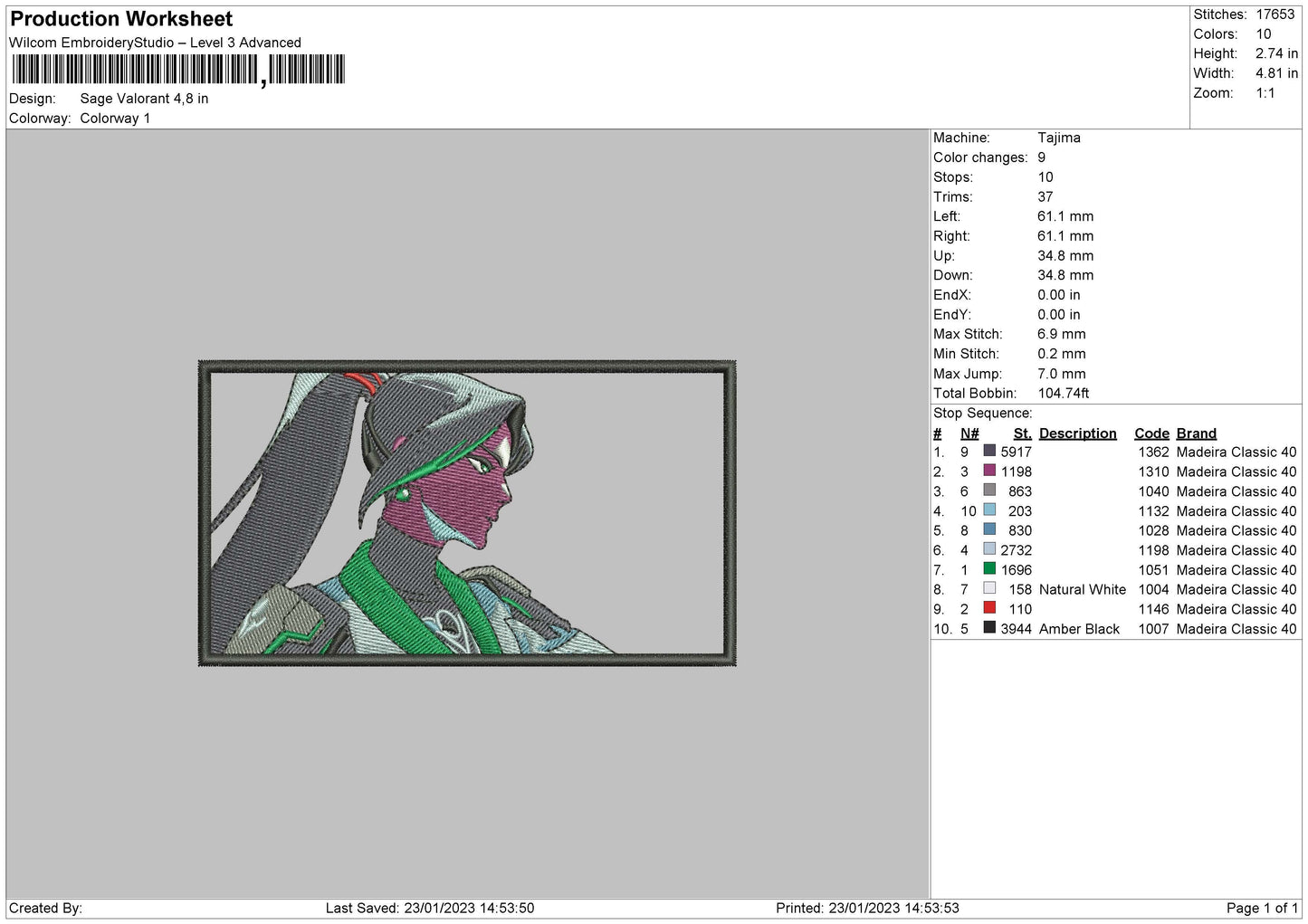Screen dimensions: 1308x924
Task: Click the barcode under the worksheet title
Action: (178, 70)
